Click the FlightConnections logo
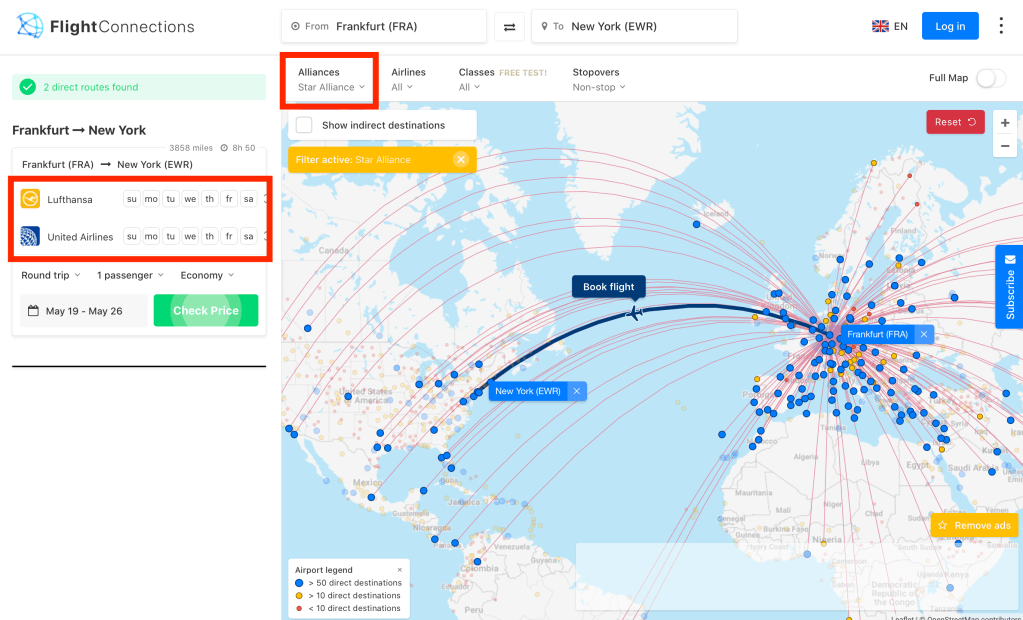 point(106,27)
